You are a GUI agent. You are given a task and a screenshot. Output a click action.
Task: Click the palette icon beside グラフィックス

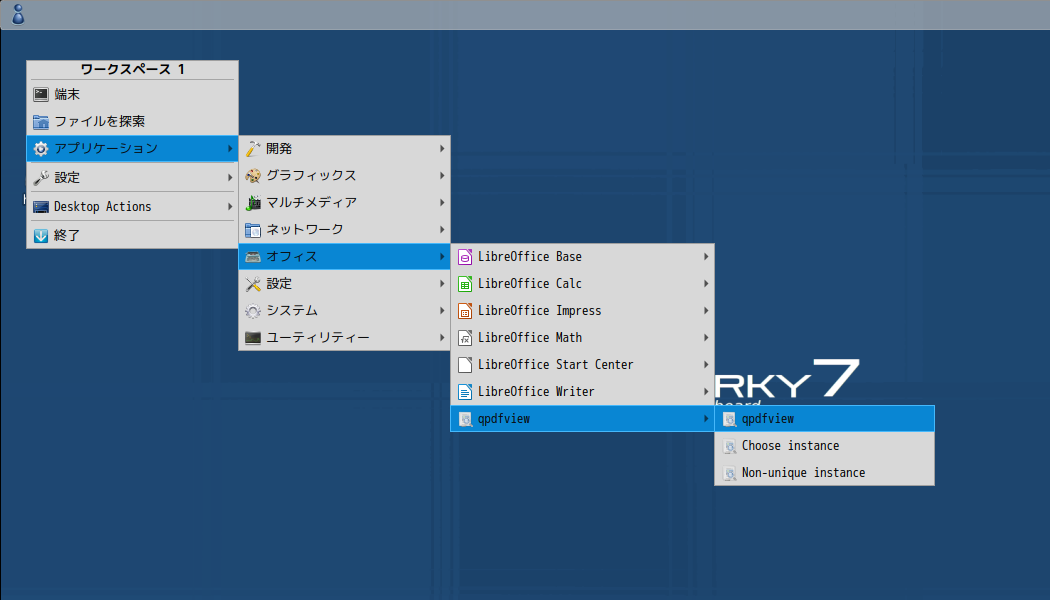point(252,175)
